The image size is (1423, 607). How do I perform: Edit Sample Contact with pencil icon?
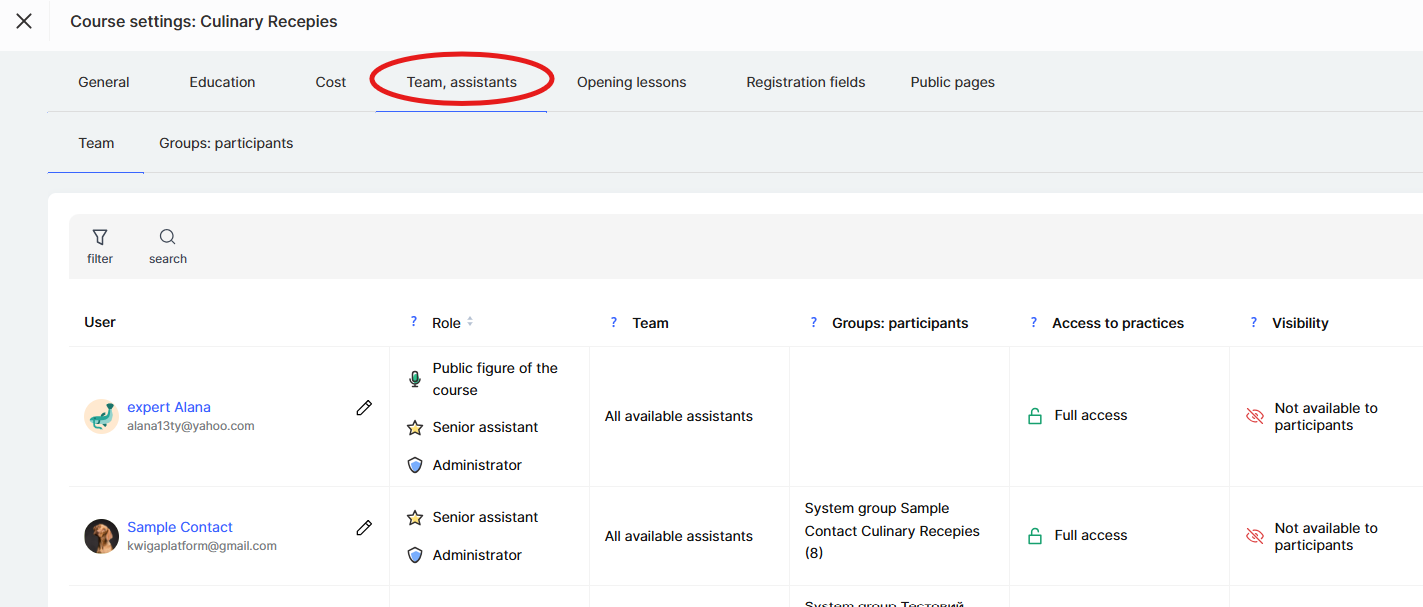[364, 528]
